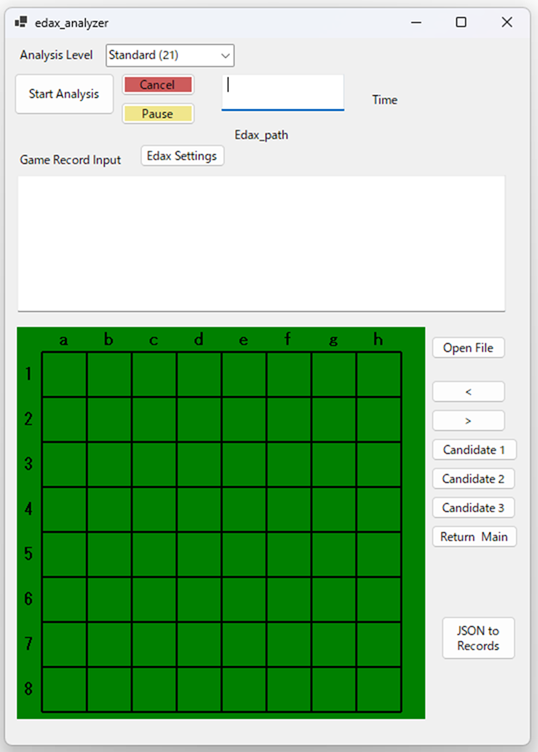Cancel the analysis with the red button
Screen dimensions: 538x752
click(158, 85)
